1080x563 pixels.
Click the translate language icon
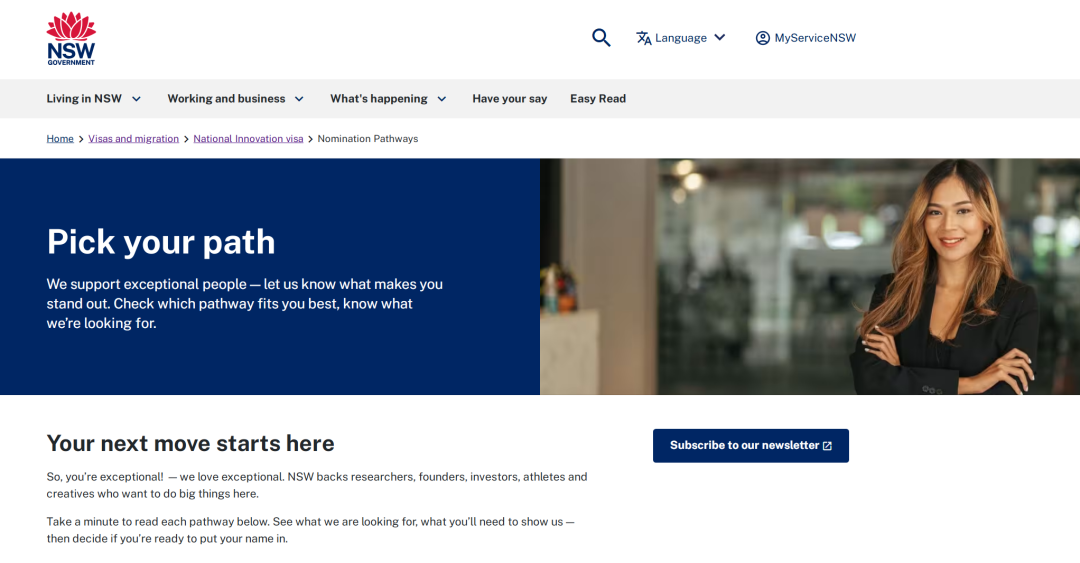pyautogui.click(x=644, y=38)
